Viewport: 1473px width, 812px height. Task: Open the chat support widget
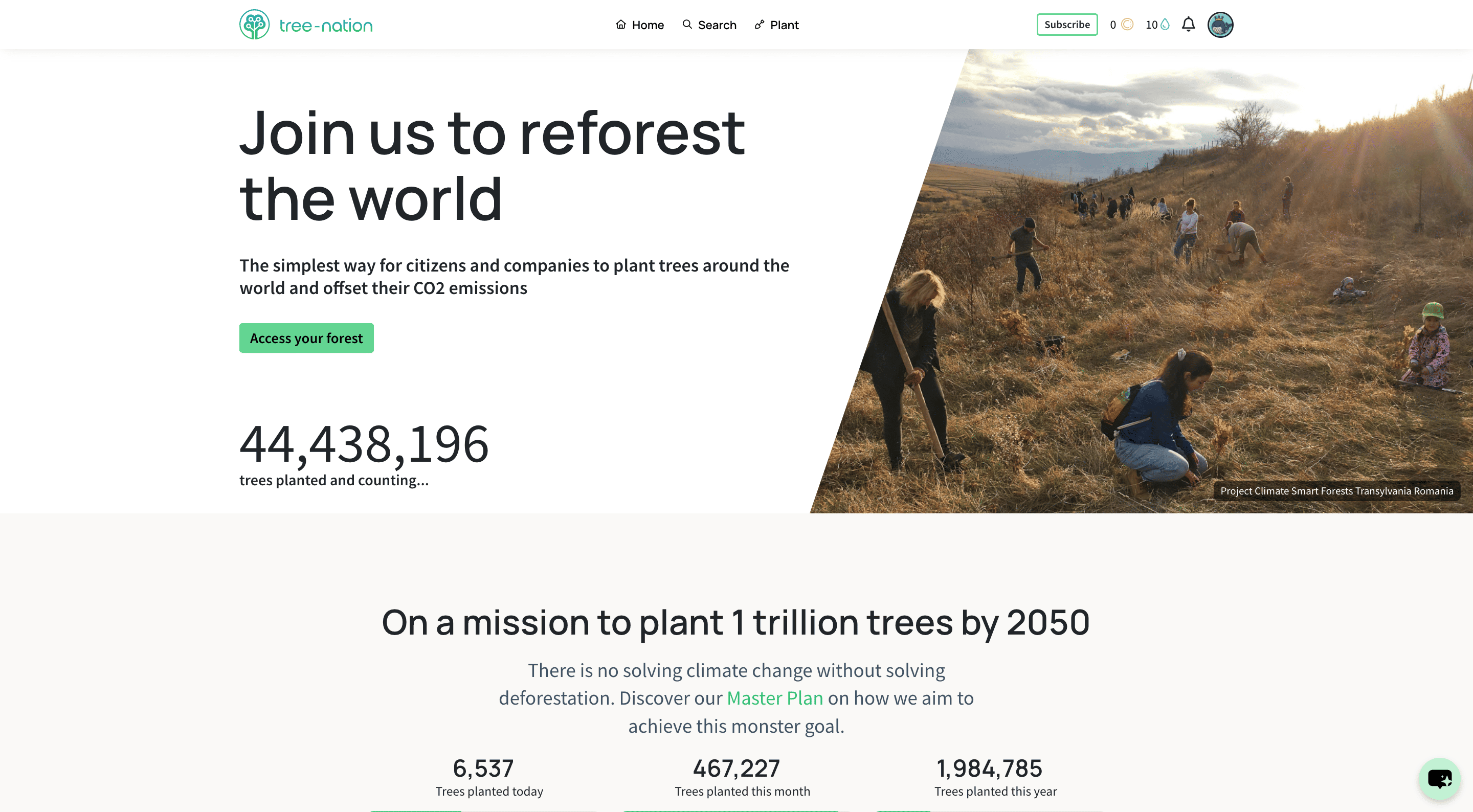[x=1439, y=778]
